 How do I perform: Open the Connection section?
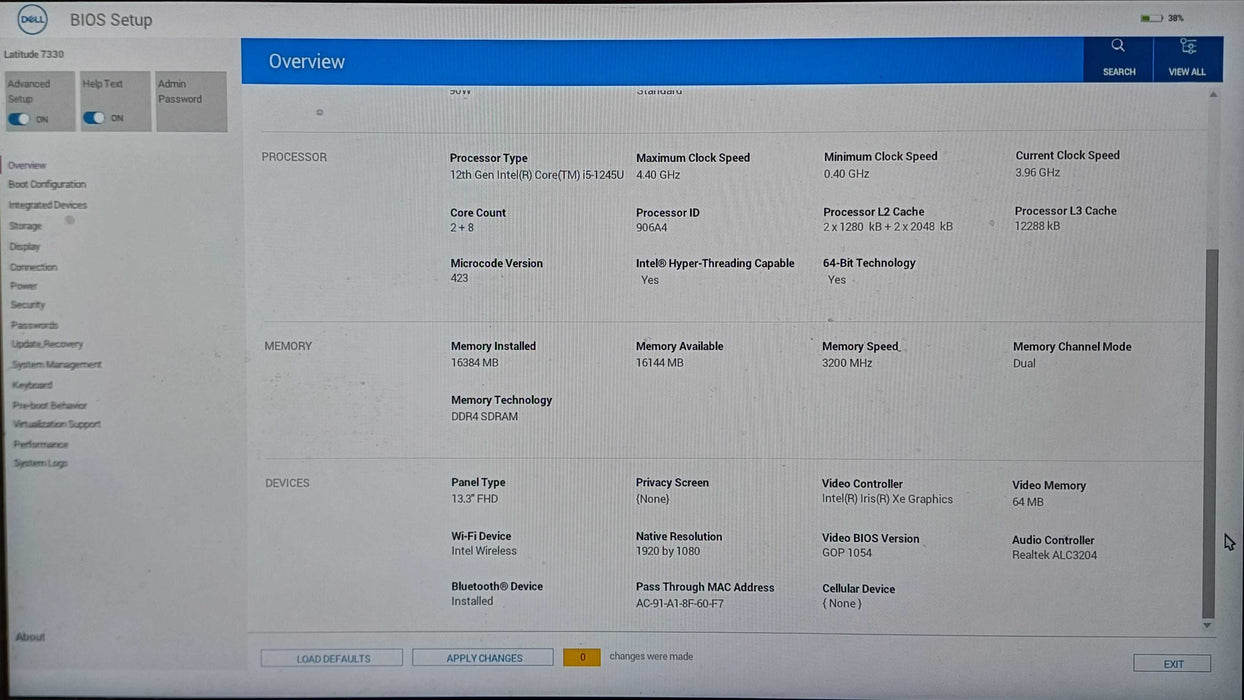[x=33, y=267]
